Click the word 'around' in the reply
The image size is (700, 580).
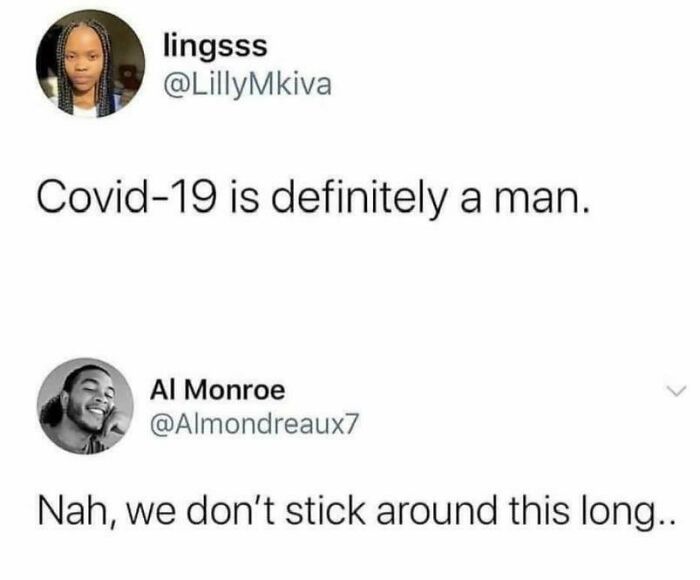click(436, 510)
